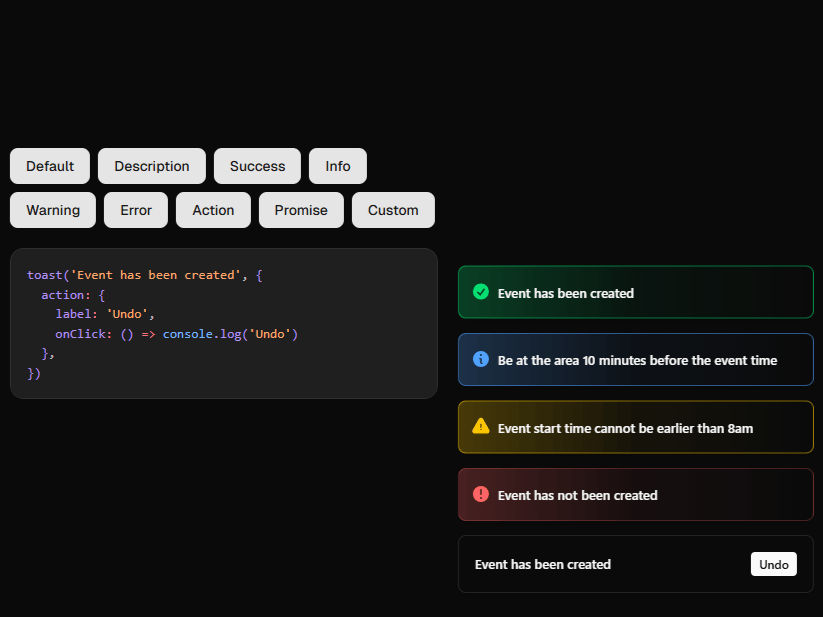Select the Success toast type

[x=257, y=166]
